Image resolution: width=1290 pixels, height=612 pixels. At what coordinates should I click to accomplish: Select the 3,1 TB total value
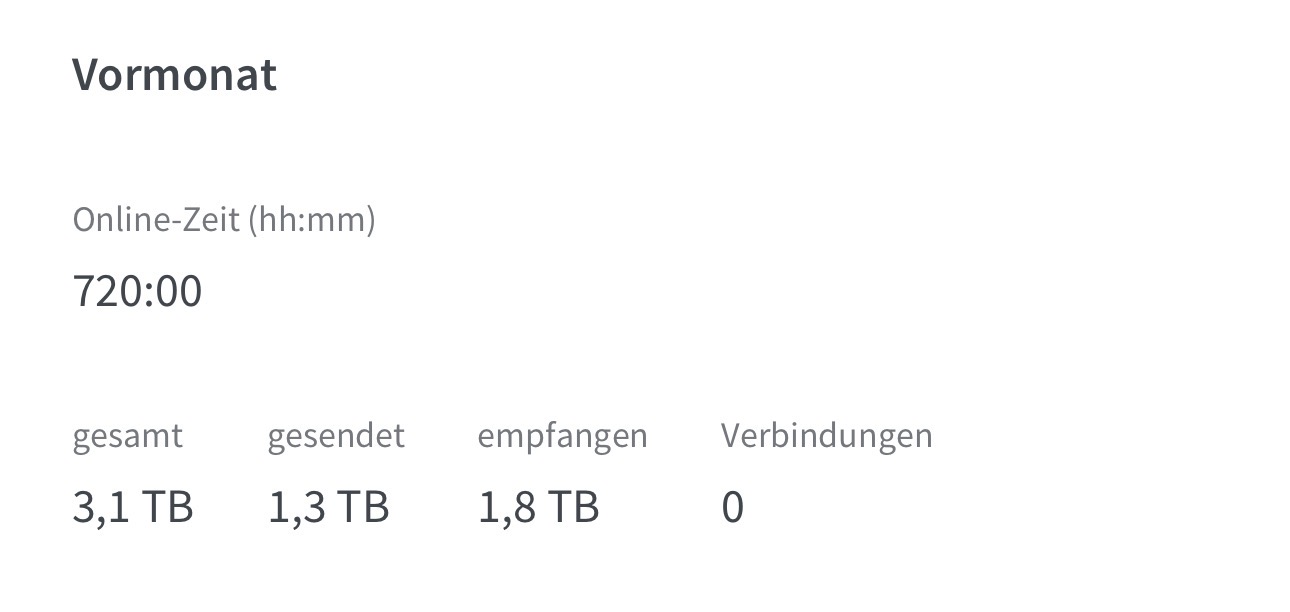pyautogui.click(x=133, y=508)
